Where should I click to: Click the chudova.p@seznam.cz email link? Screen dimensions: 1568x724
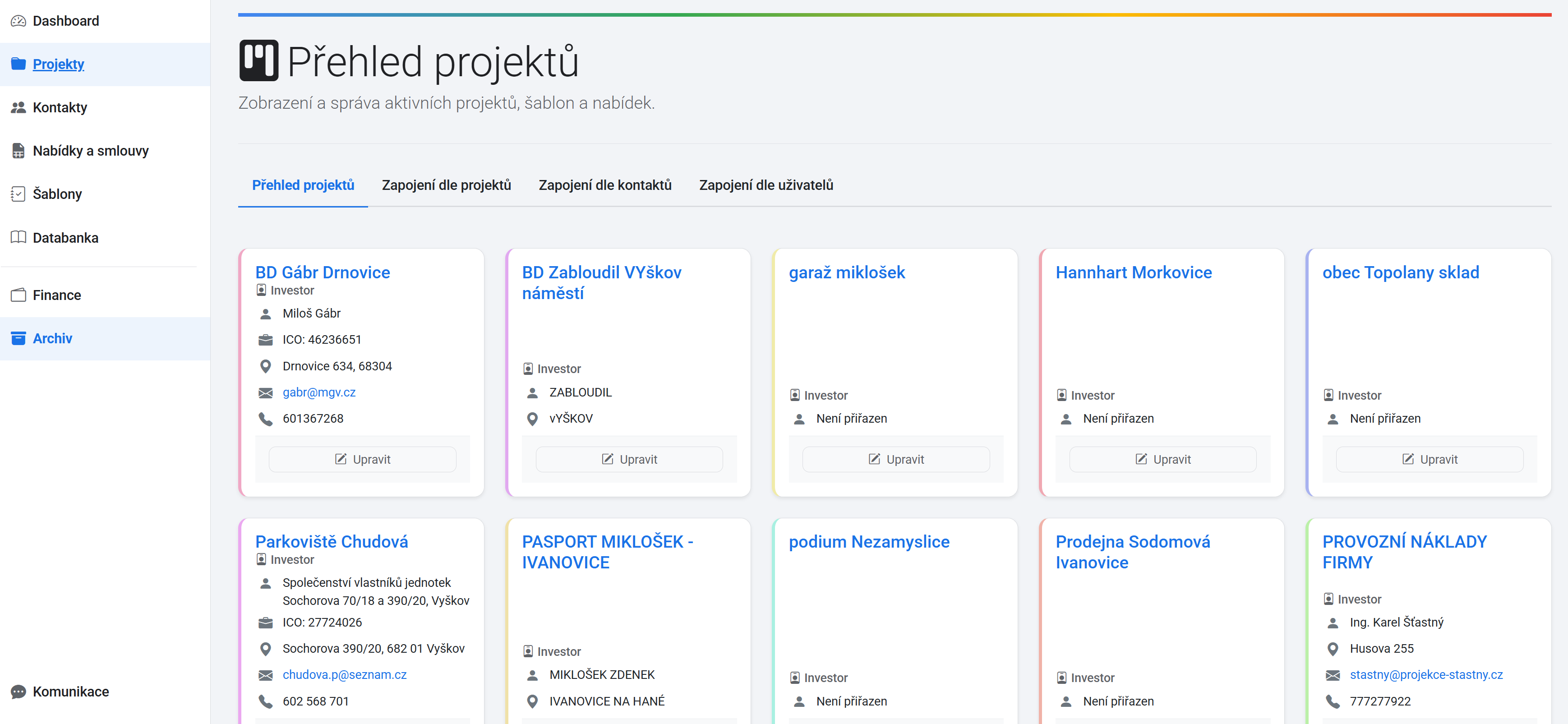pyautogui.click(x=345, y=675)
